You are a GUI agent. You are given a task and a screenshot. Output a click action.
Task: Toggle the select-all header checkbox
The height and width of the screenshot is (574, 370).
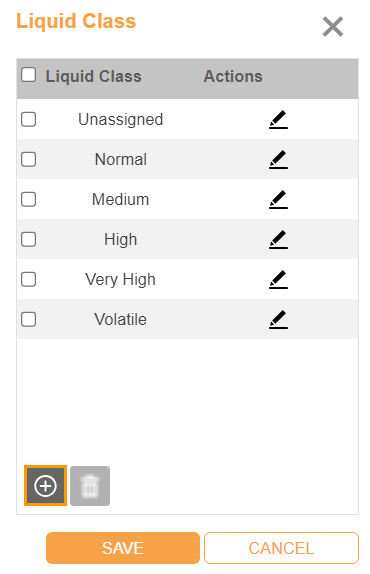[29, 75]
